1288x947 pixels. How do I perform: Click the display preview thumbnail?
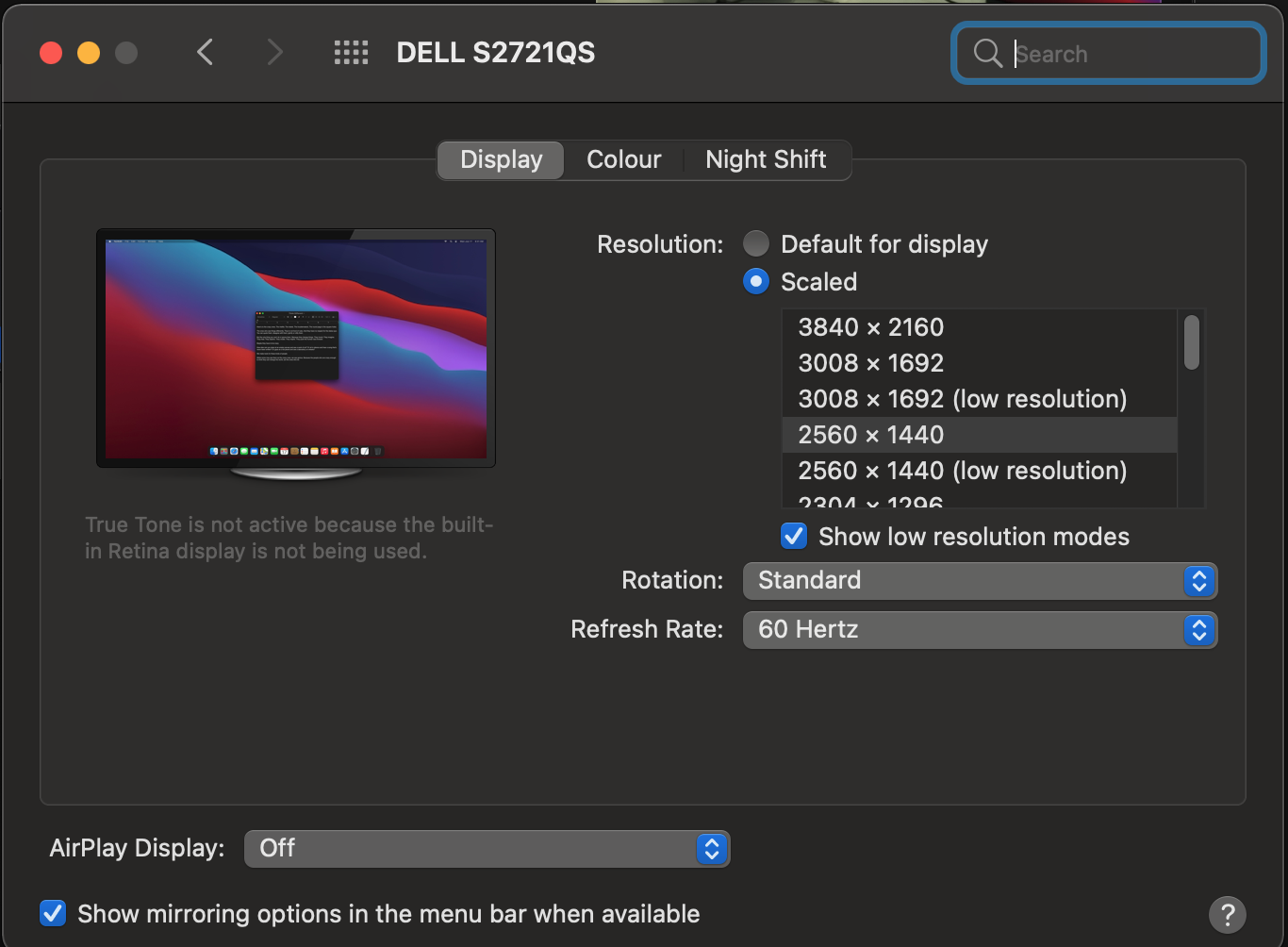pos(296,354)
